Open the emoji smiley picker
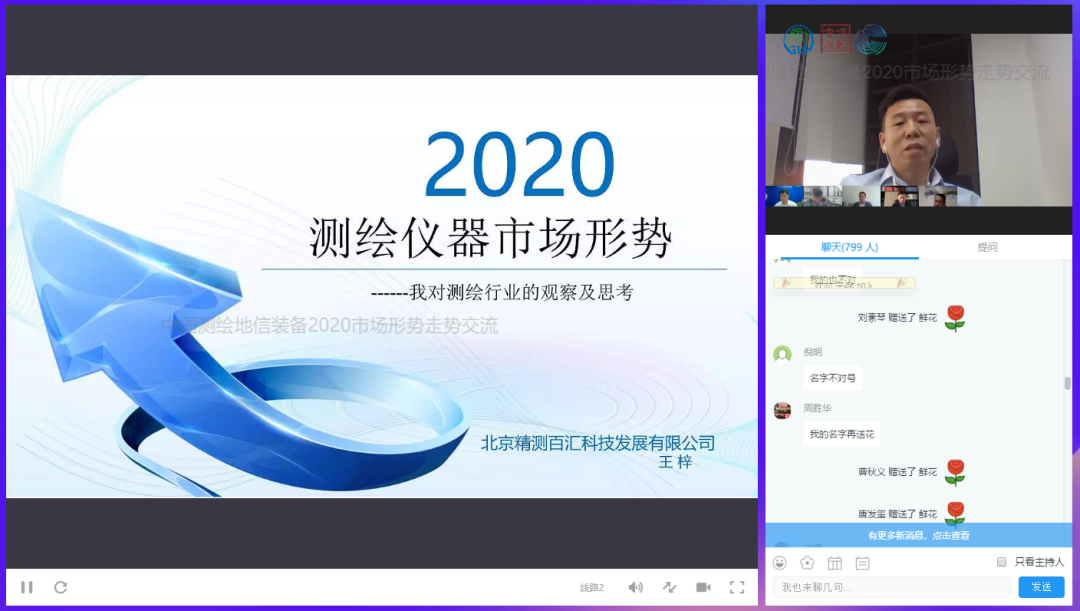The height and width of the screenshot is (611, 1080). [780, 563]
